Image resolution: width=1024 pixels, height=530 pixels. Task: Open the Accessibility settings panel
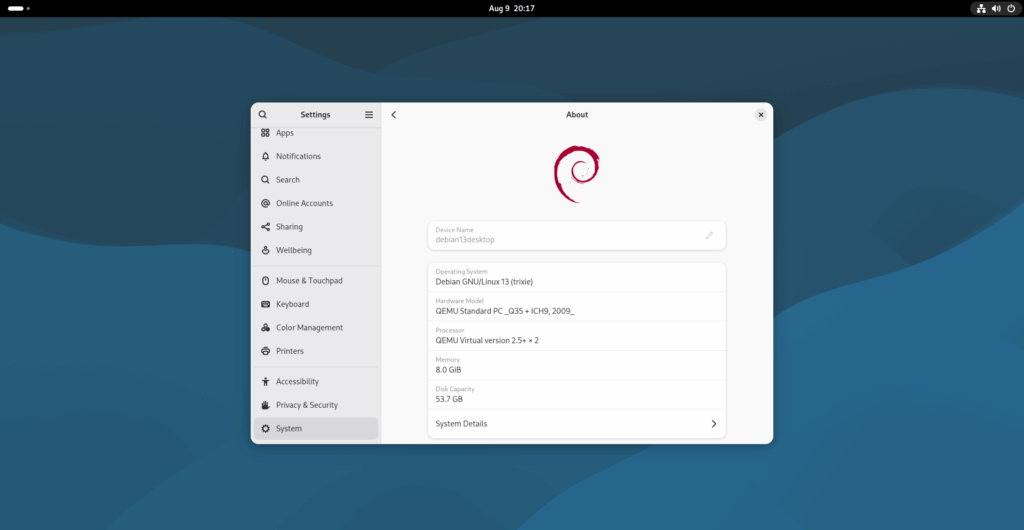[x=315, y=381]
